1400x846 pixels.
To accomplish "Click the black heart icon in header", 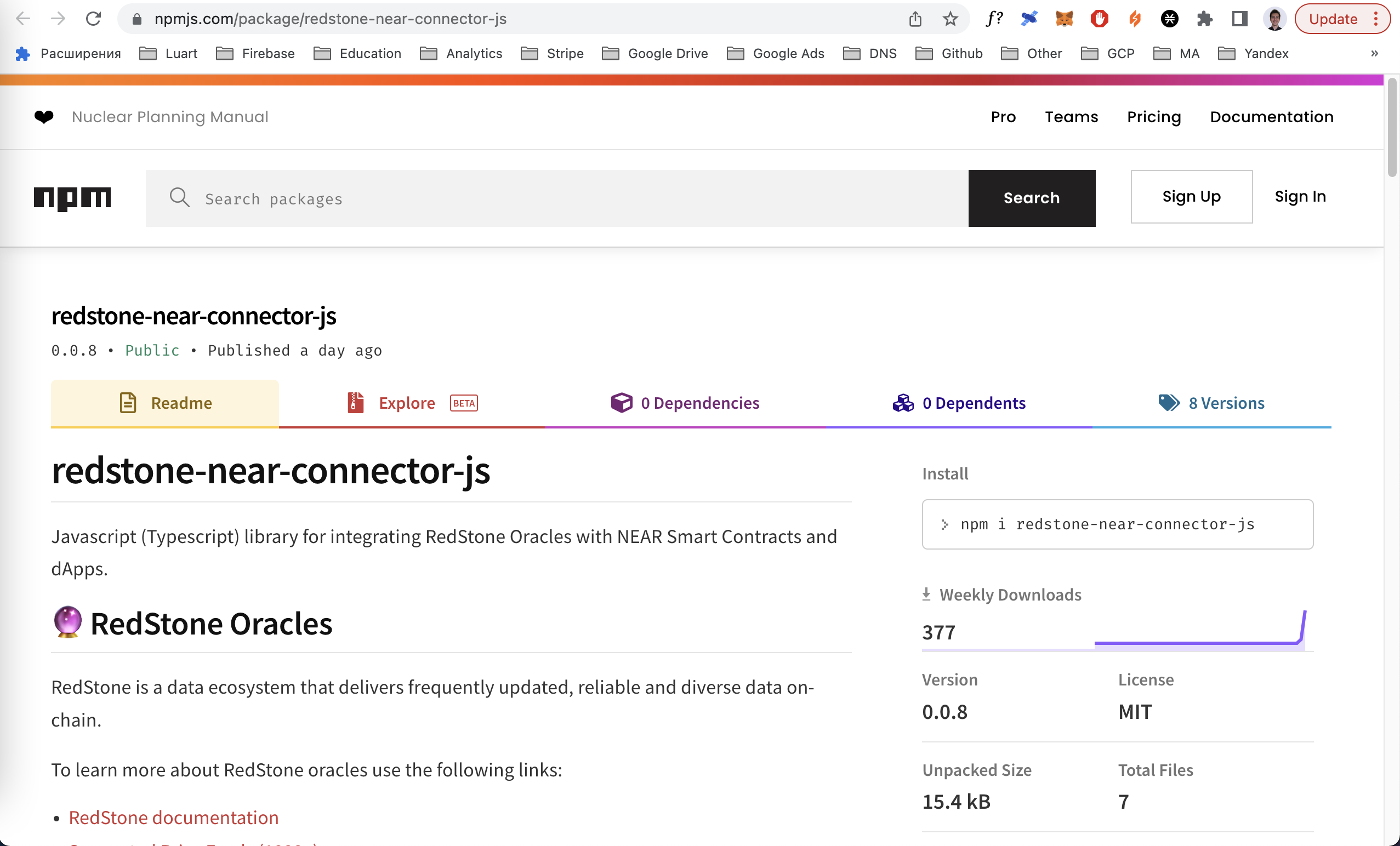I will pyautogui.click(x=44, y=117).
